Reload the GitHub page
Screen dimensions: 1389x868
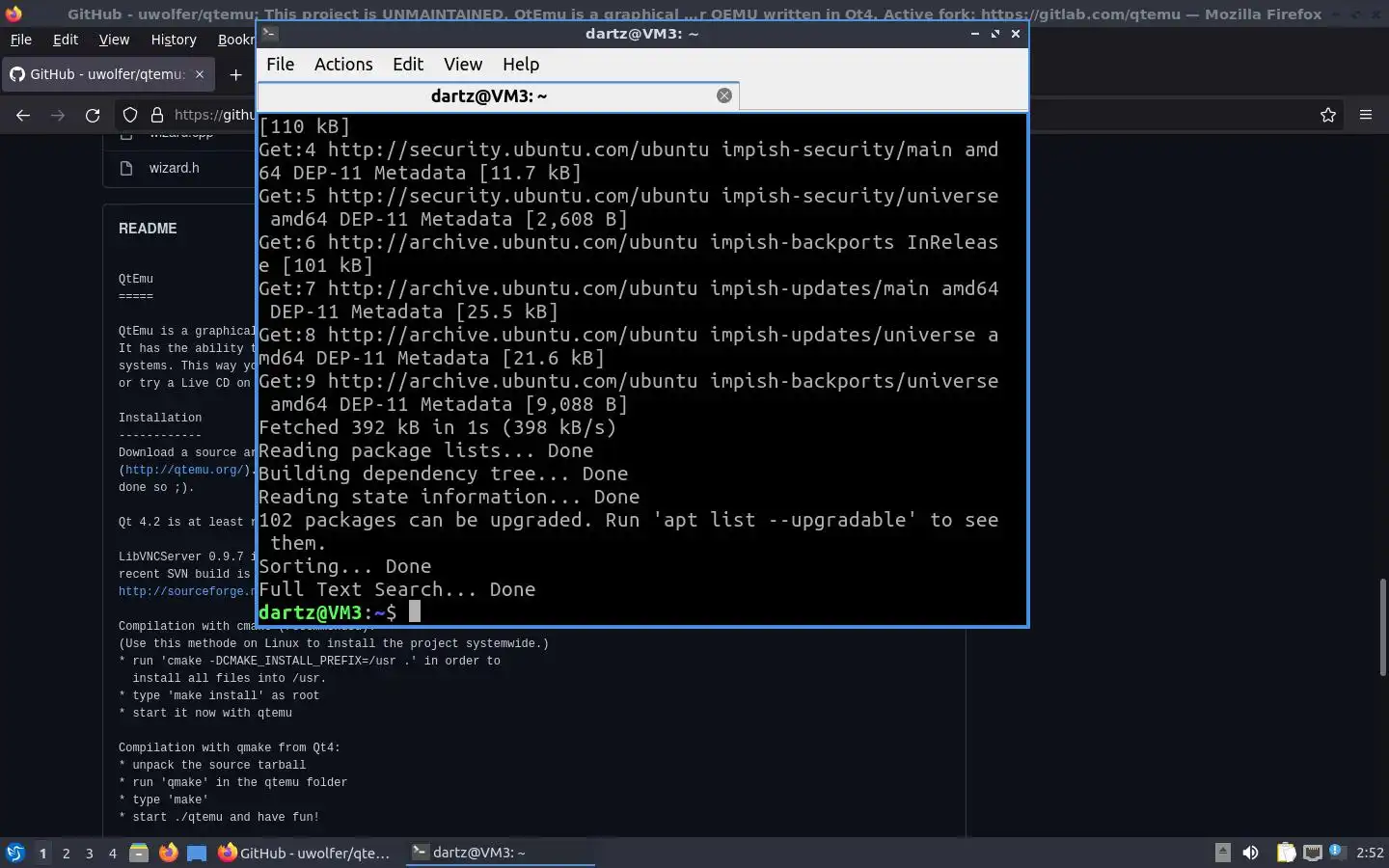tap(93, 115)
